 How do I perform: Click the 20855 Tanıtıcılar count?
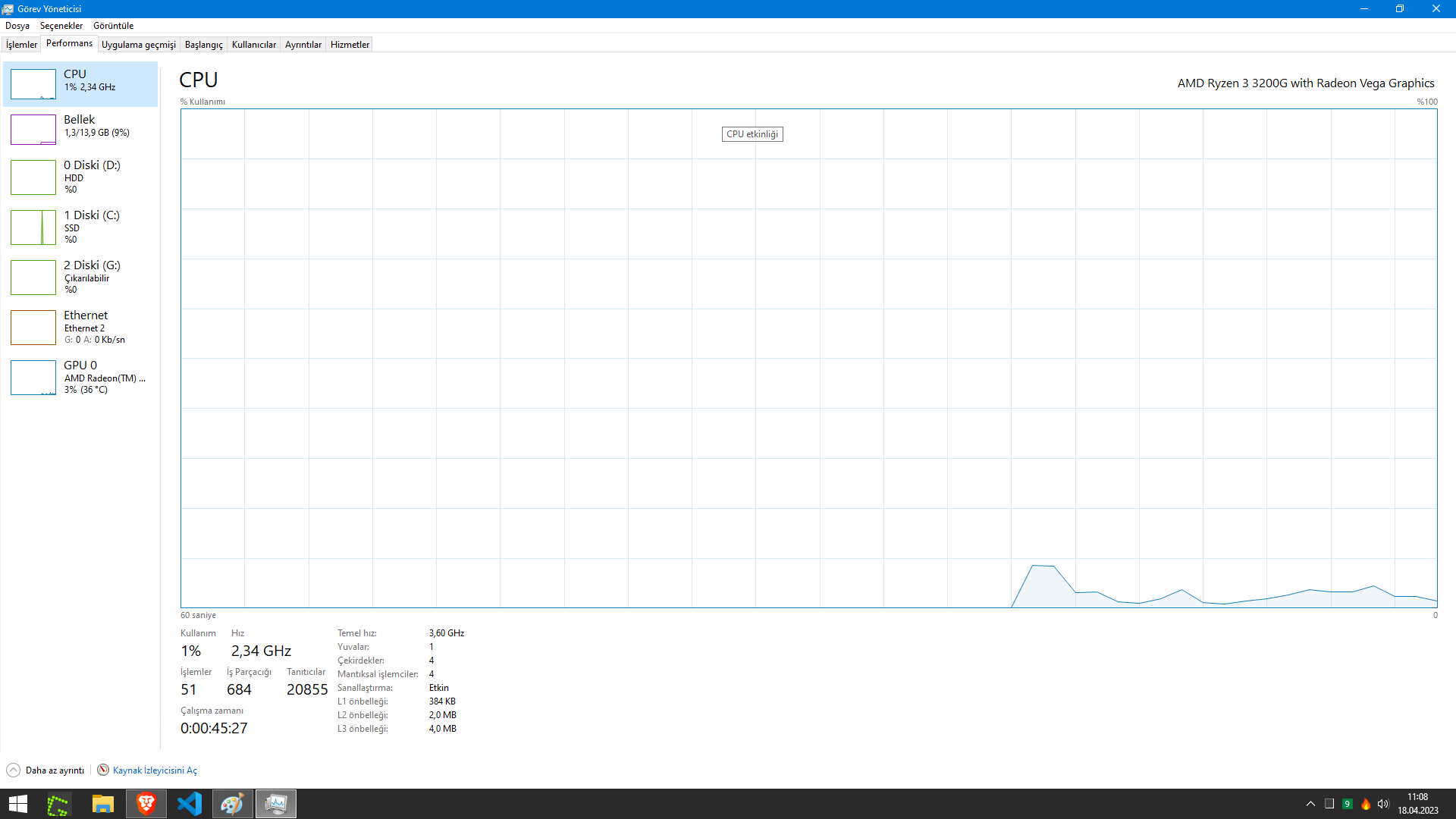click(x=307, y=689)
